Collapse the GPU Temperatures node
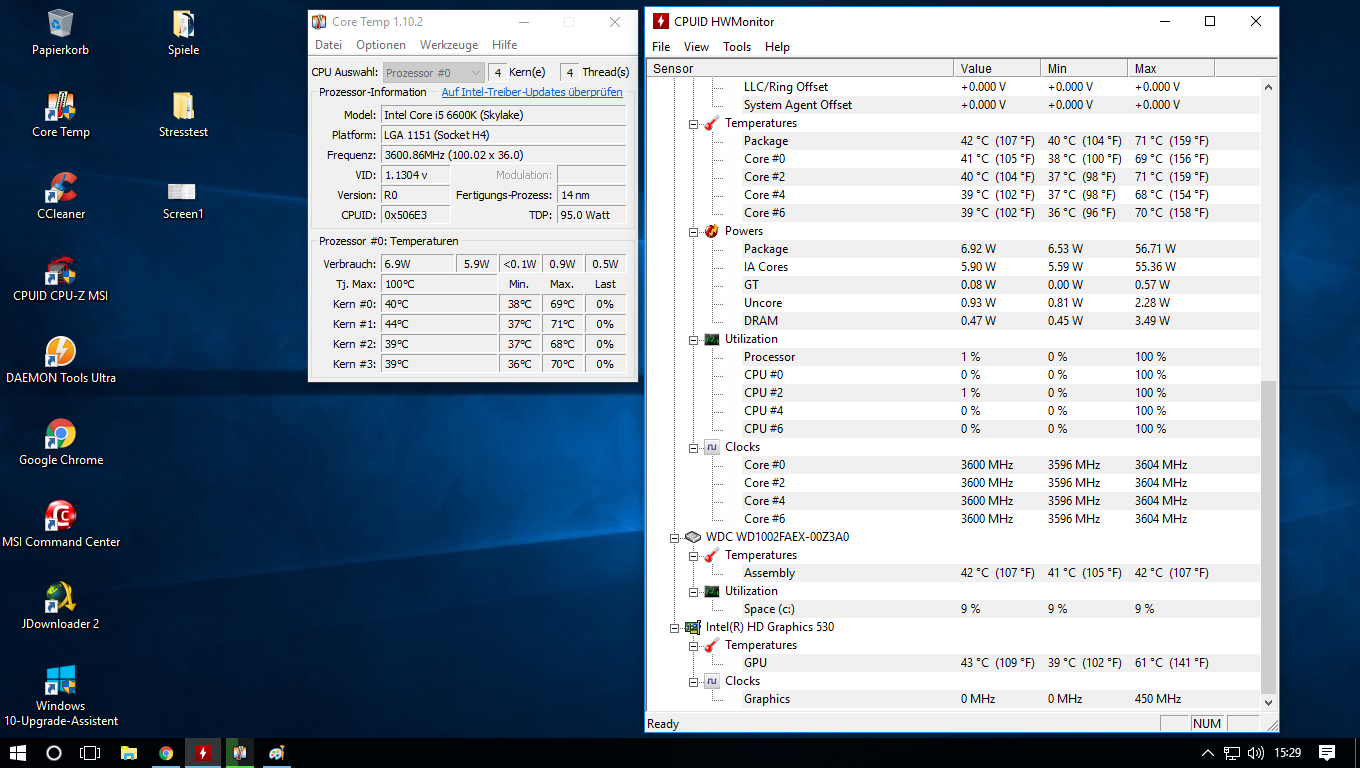The height and width of the screenshot is (768, 1360). [x=694, y=645]
